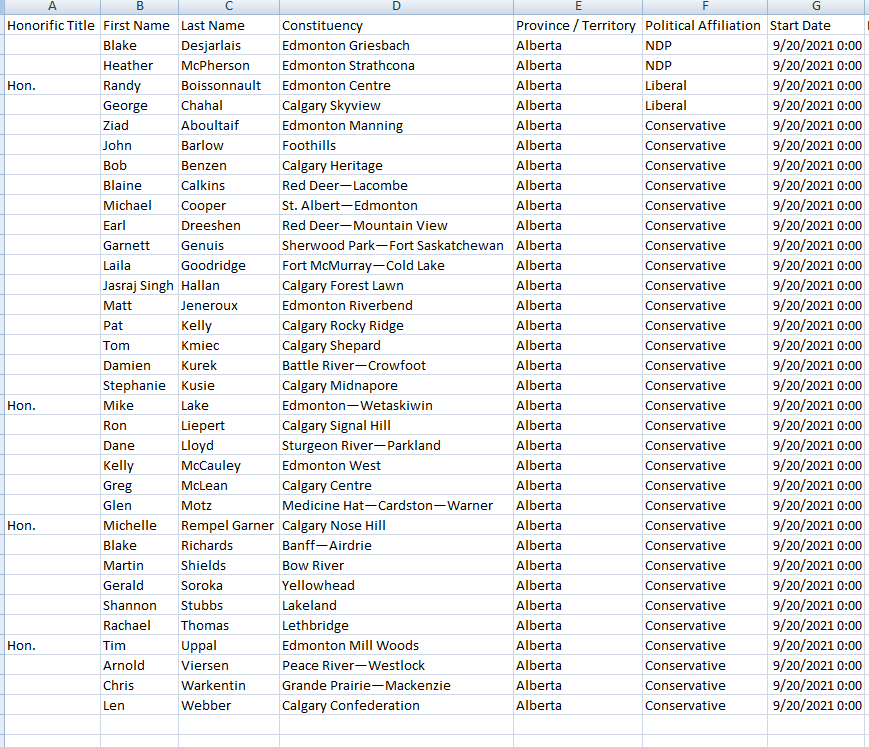Select the Battle River—Crowfoot cell
The height and width of the screenshot is (747, 869).
pos(396,365)
